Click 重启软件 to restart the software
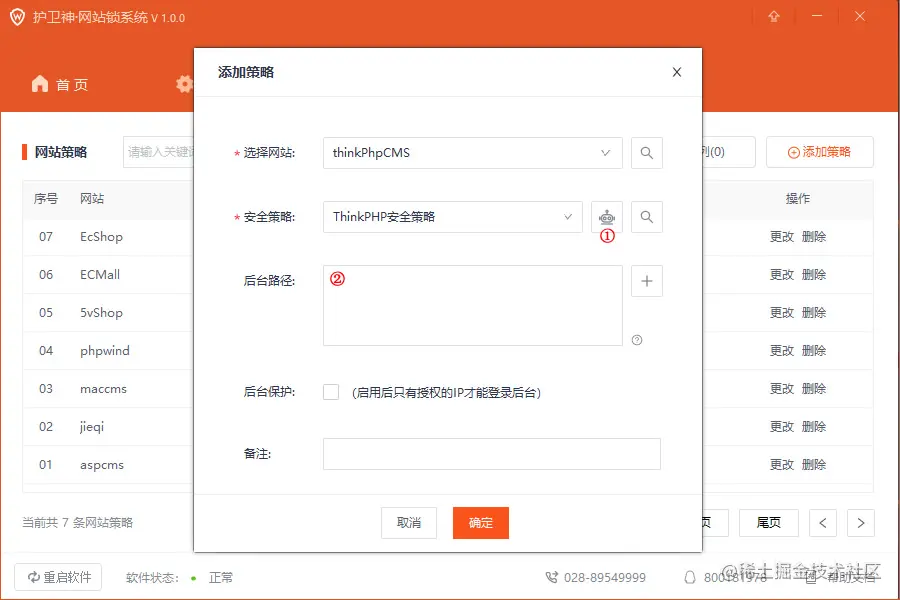This screenshot has width=900, height=600. tap(57, 577)
